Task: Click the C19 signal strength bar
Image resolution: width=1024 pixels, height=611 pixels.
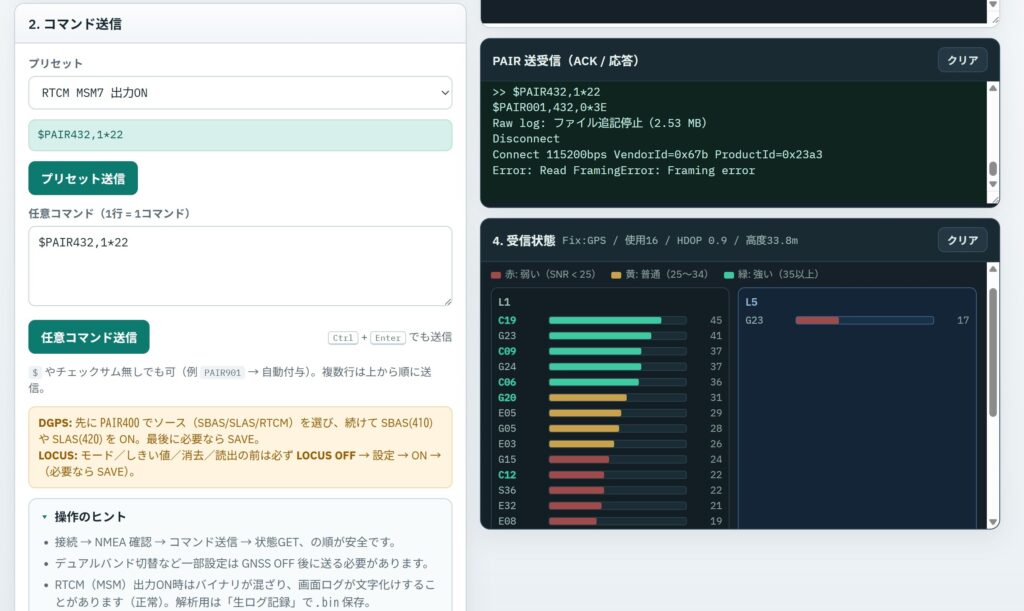Action: tap(617, 321)
